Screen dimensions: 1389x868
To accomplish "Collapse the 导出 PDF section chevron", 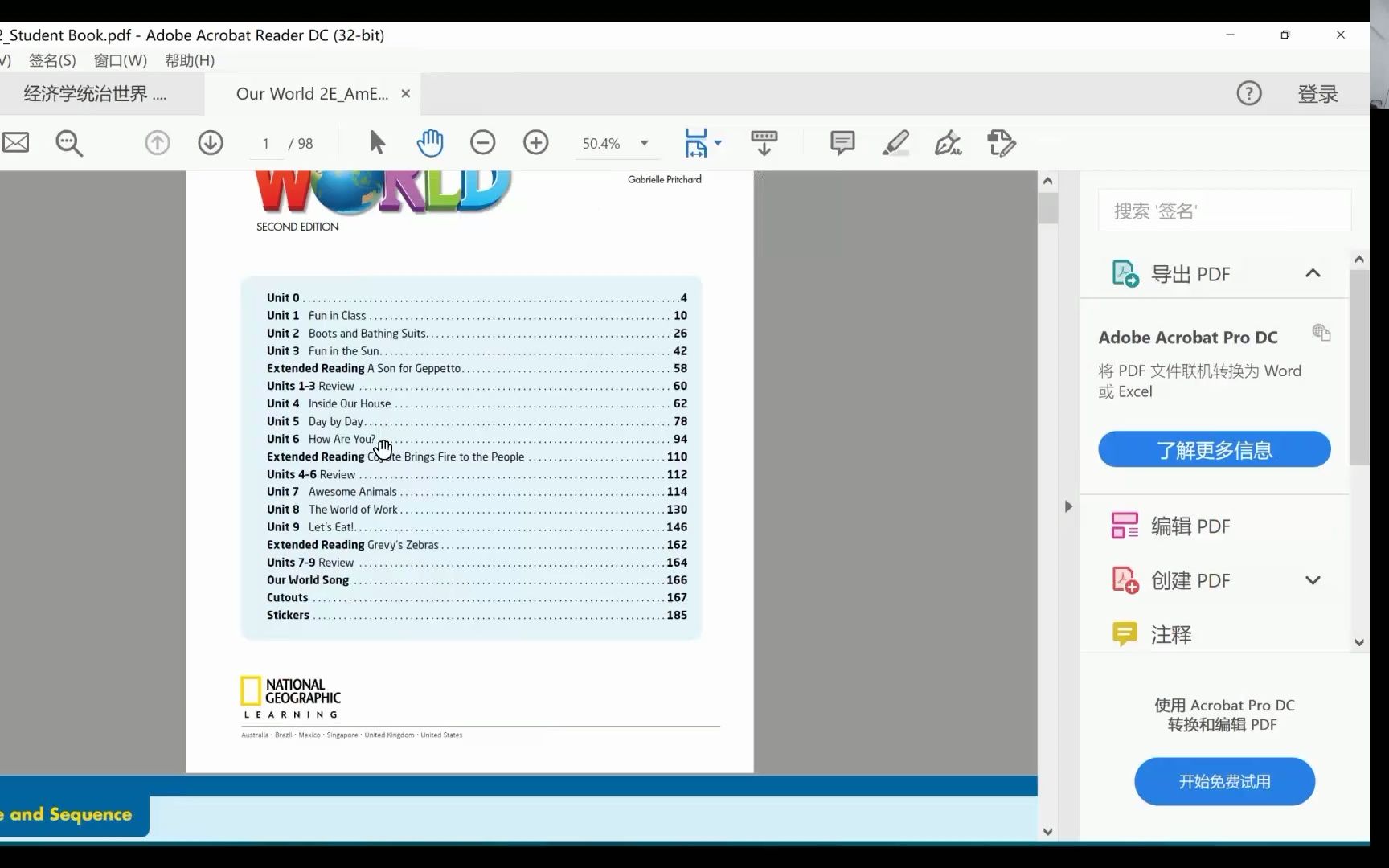I will point(1313,273).
